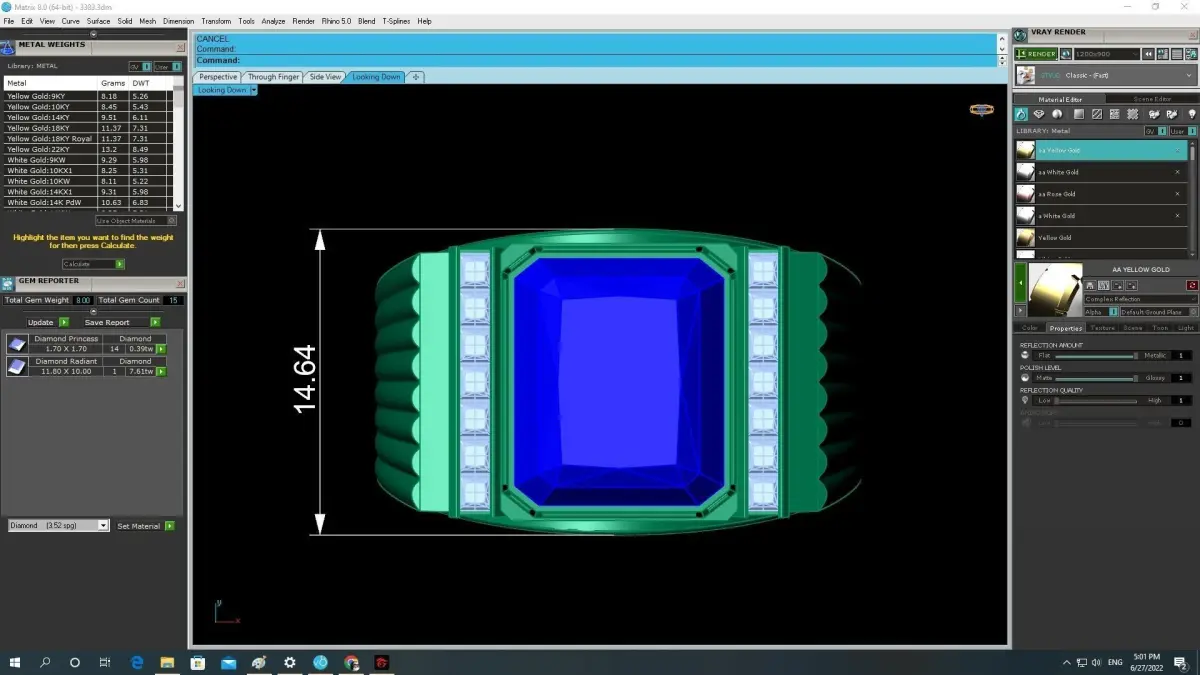Open the Looking Down viewport title dropdown
Image resolution: width=1200 pixels, height=675 pixels.
[x=254, y=90]
